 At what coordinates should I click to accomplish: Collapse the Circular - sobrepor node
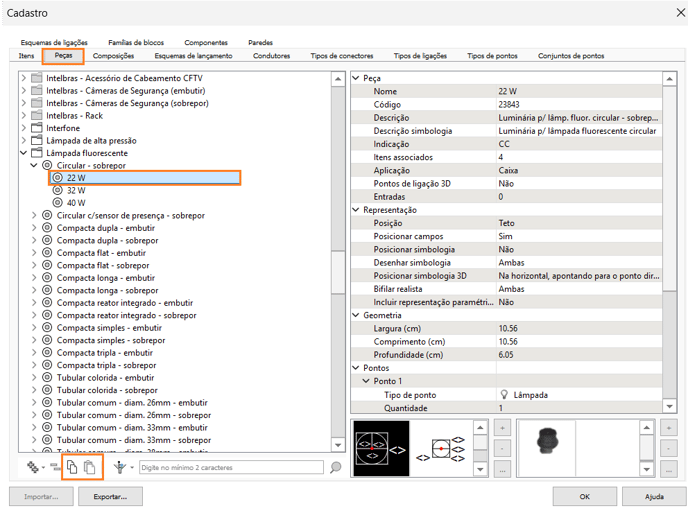(34, 165)
